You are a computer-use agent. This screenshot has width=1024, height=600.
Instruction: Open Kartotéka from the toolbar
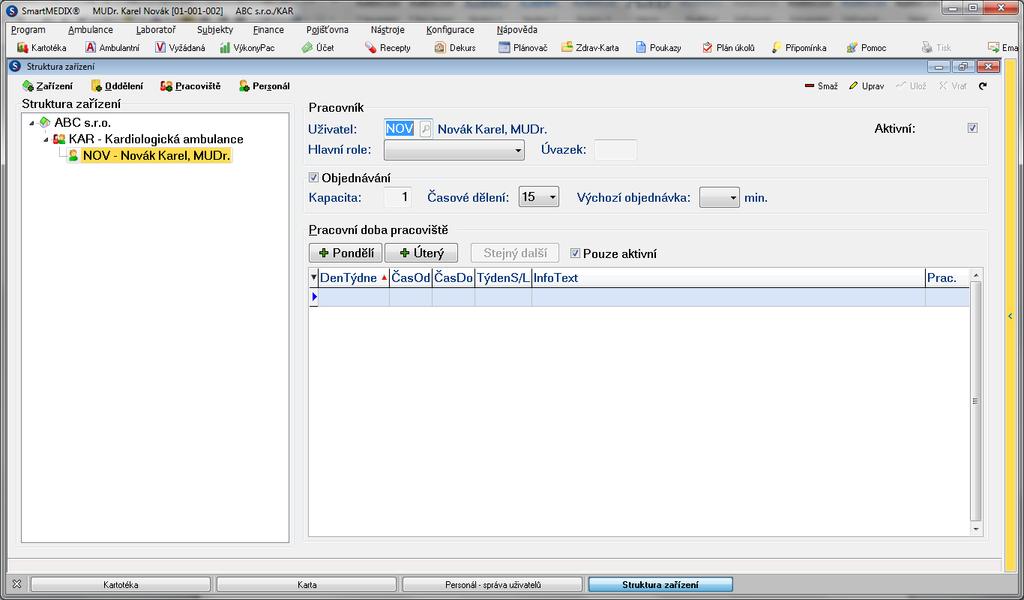[x=41, y=48]
